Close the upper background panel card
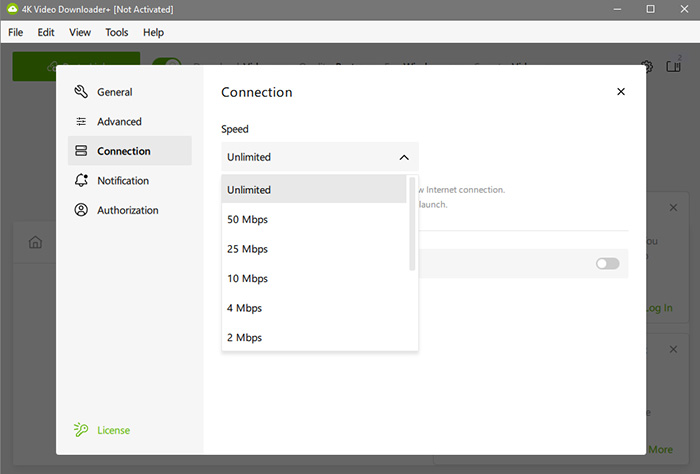700x474 pixels. (673, 208)
